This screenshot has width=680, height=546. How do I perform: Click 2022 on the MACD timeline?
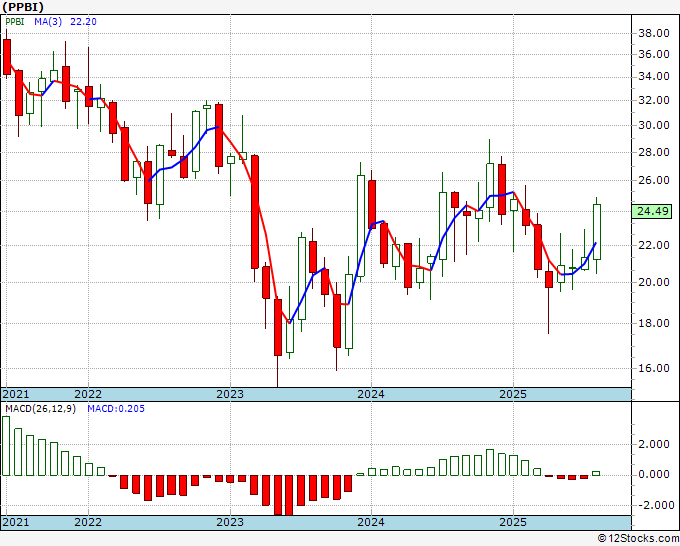[88, 522]
